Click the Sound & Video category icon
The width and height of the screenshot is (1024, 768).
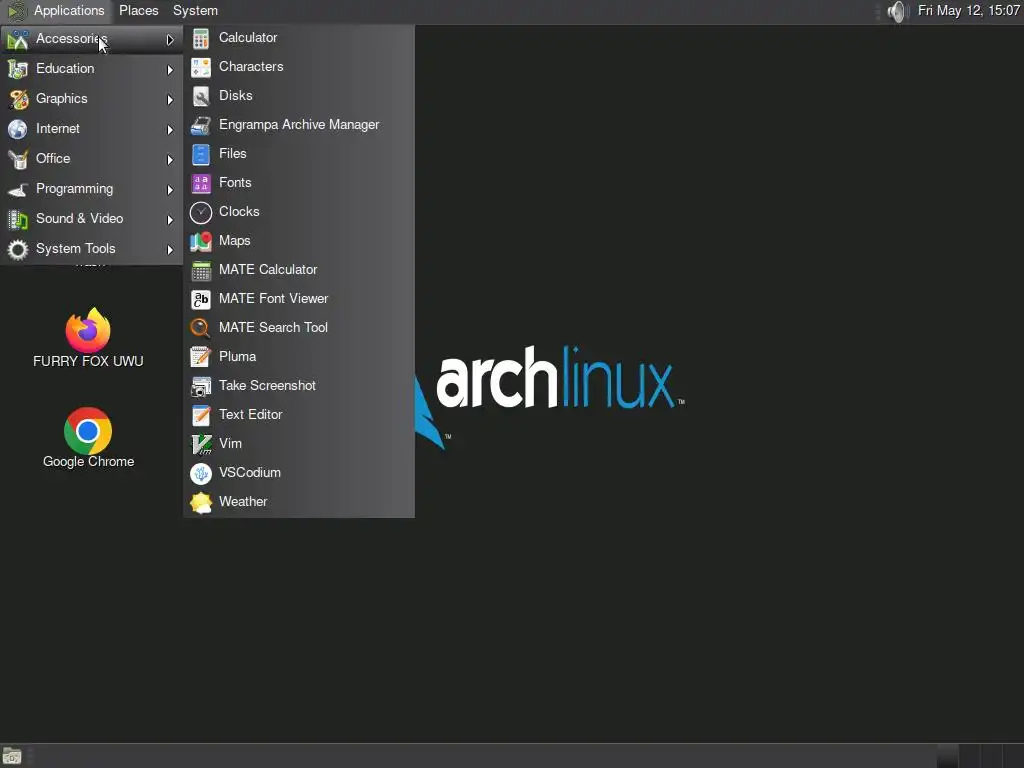click(x=18, y=219)
